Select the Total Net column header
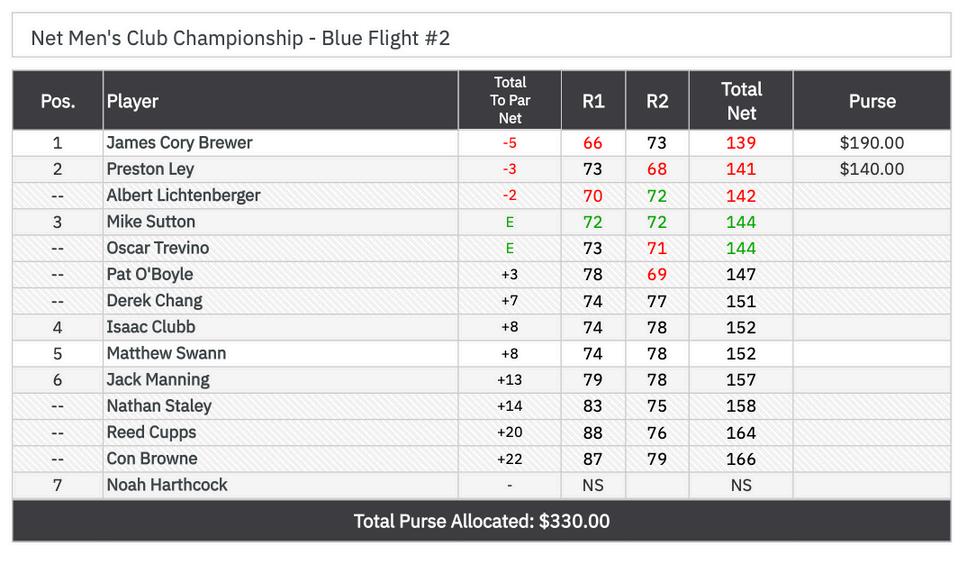Screen dimensions: 967x564 [741, 101]
